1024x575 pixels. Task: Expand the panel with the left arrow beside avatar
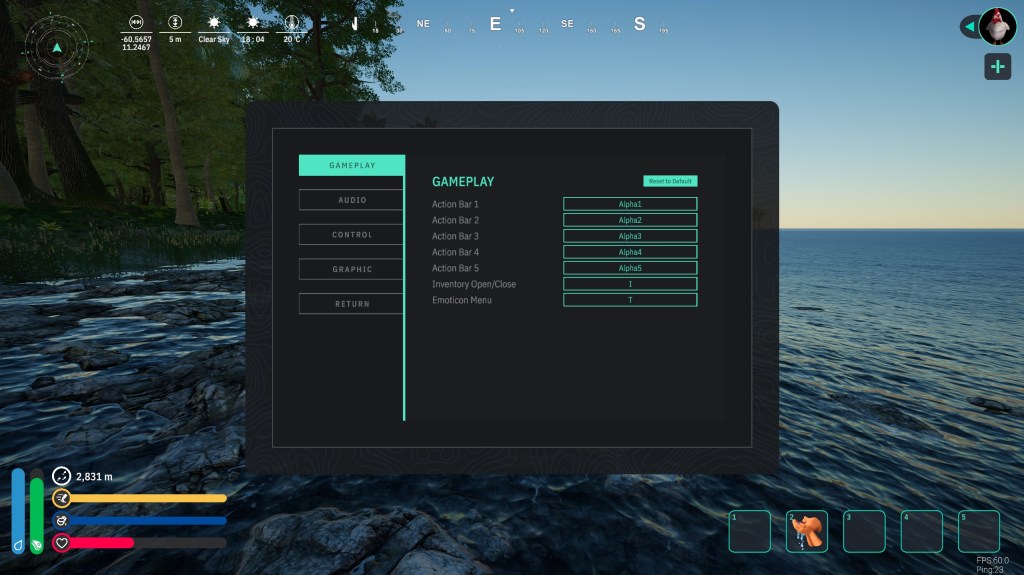pyautogui.click(x=969, y=26)
